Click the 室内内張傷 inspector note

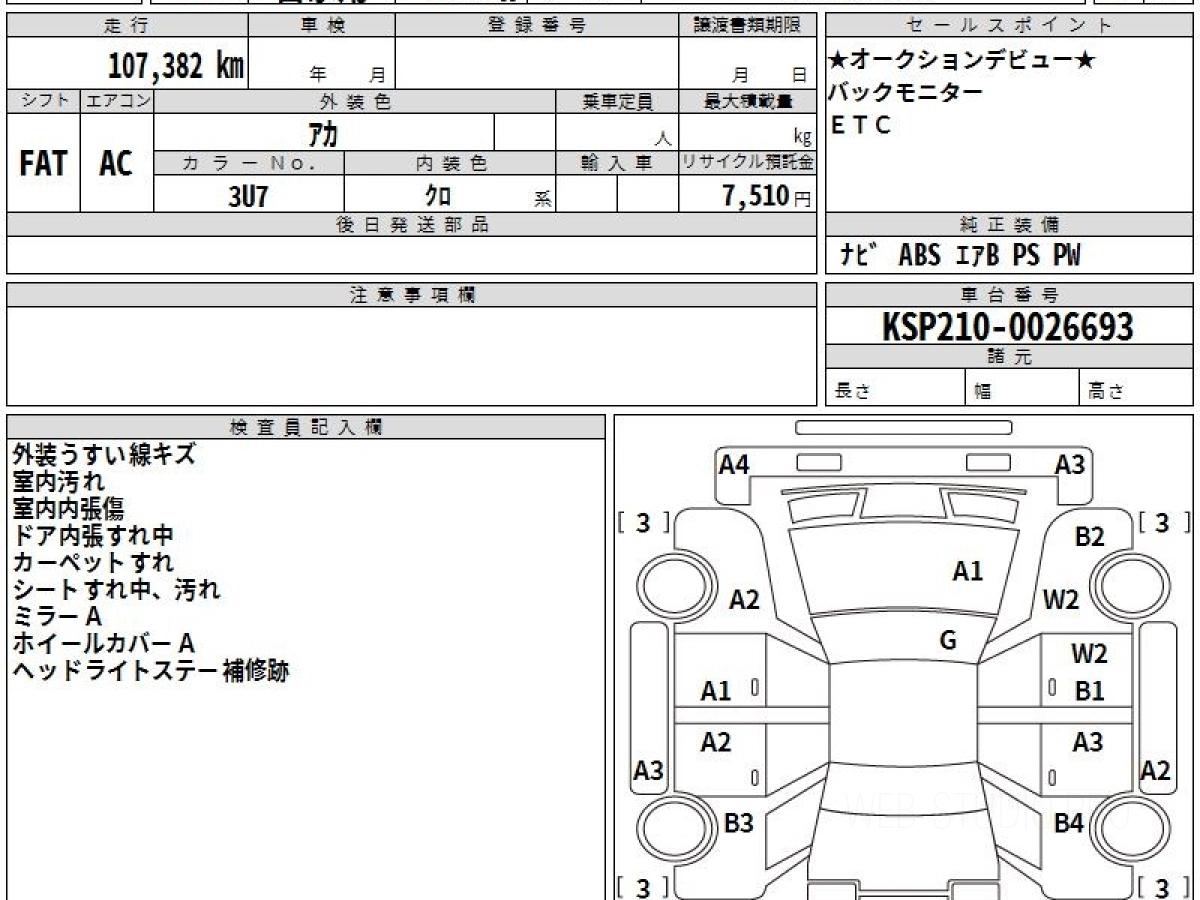68,508
